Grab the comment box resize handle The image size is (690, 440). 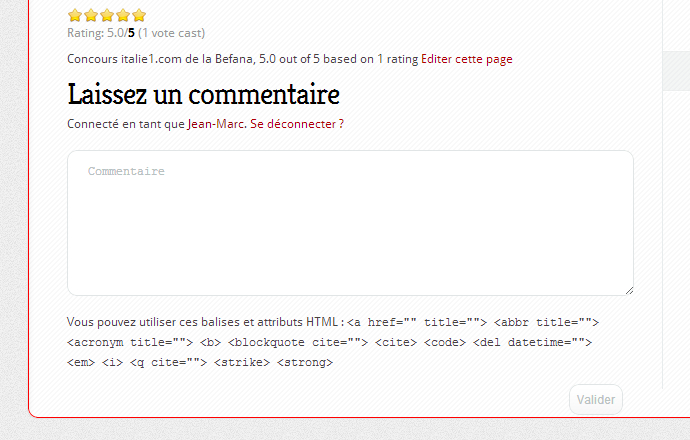(628, 290)
